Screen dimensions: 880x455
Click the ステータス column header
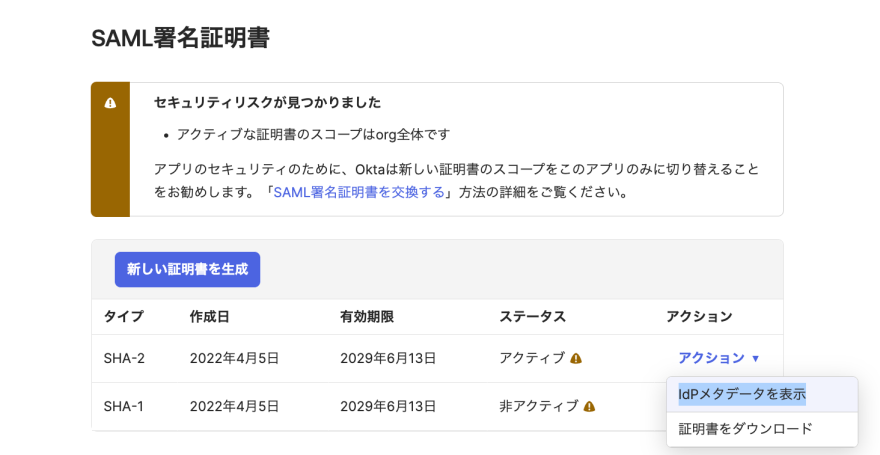(533, 316)
